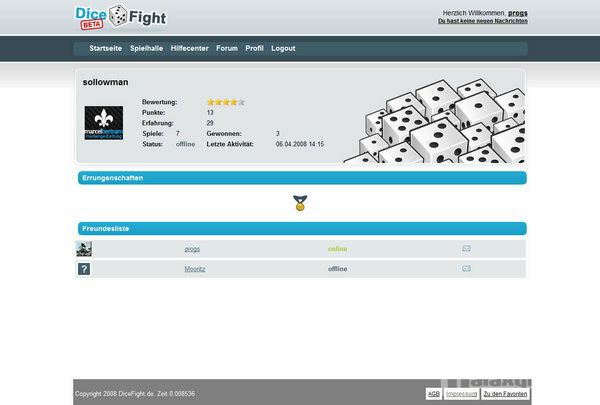Image resolution: width=600 pixels, height=405 pixels.
Task: Navigate to the Forum
Action: pos(227,48)
